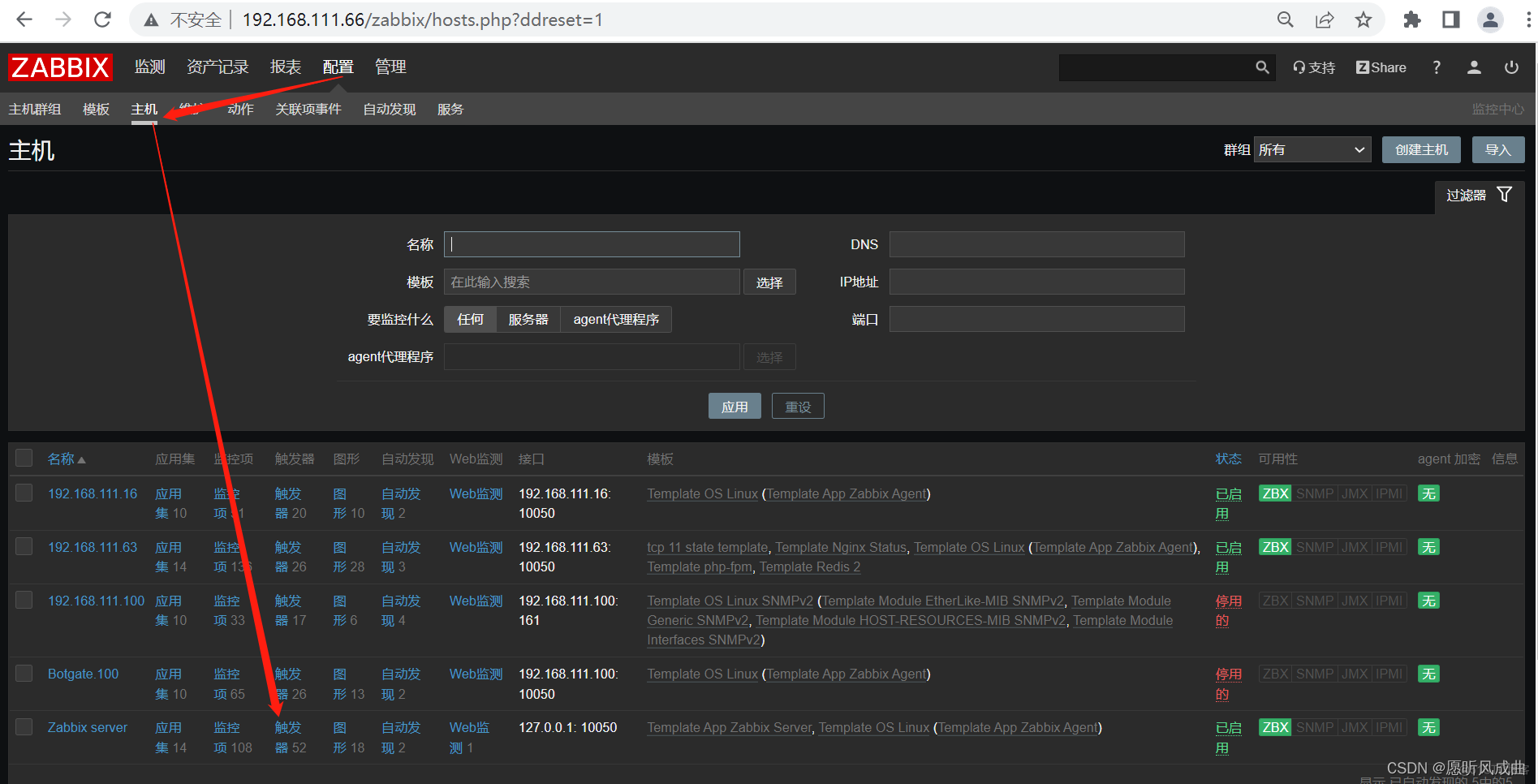Viewport: 1538px width, 784px height.
Task: Click 选择 button next to 模板 field
Action: click(x=769, y=282)
